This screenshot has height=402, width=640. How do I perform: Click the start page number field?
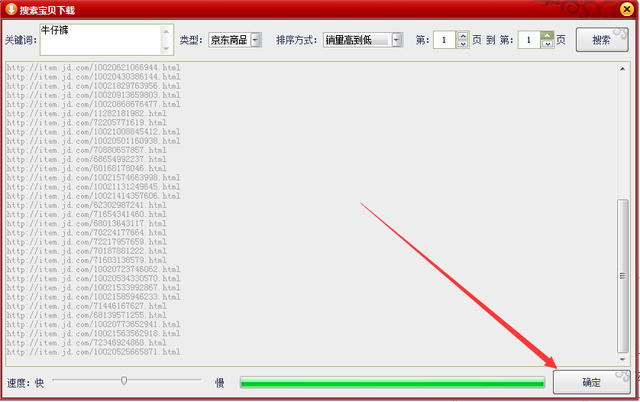coord(444,40)
